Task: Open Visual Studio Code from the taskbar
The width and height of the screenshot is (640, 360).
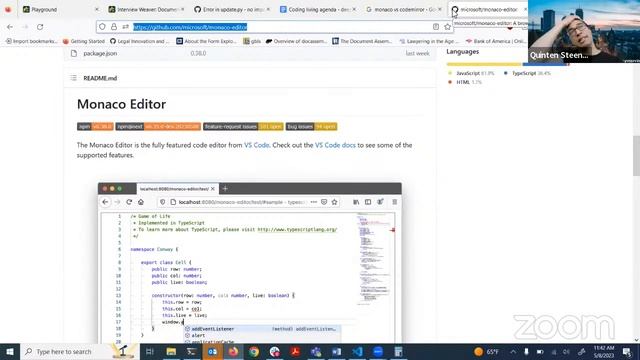Action: (x=358, y=351)
